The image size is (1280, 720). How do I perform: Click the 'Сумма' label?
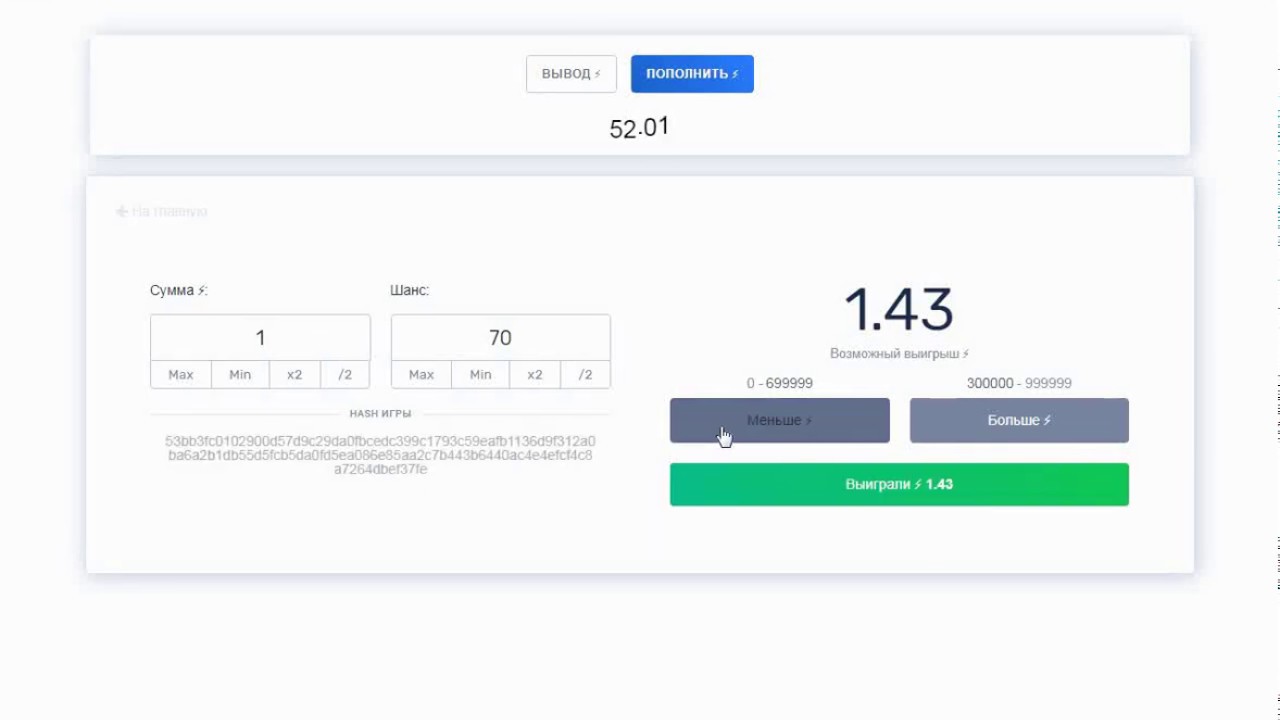179,290
